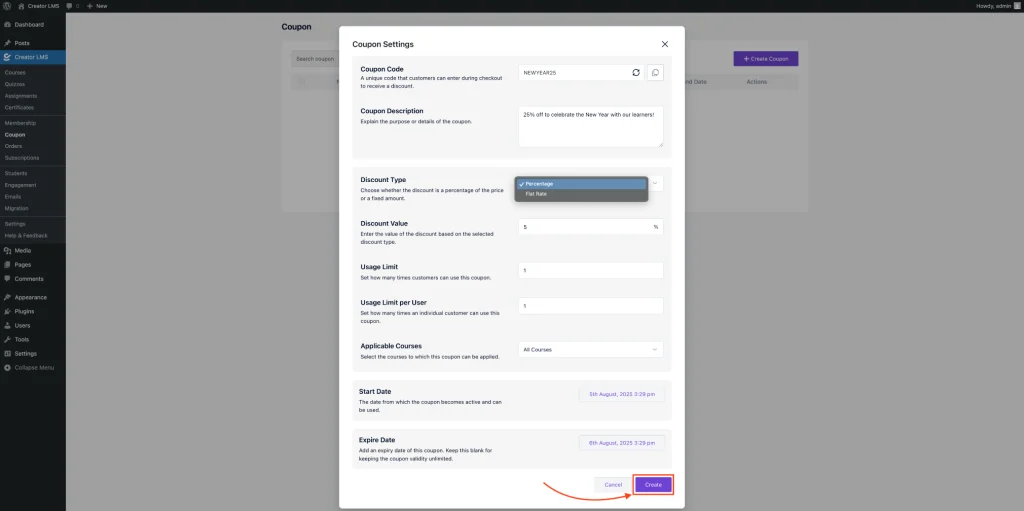The height and width of the screenshot is (511, 1024).
Task: Click the WordPress logo in admin bar
Action: tap(7, 6)
